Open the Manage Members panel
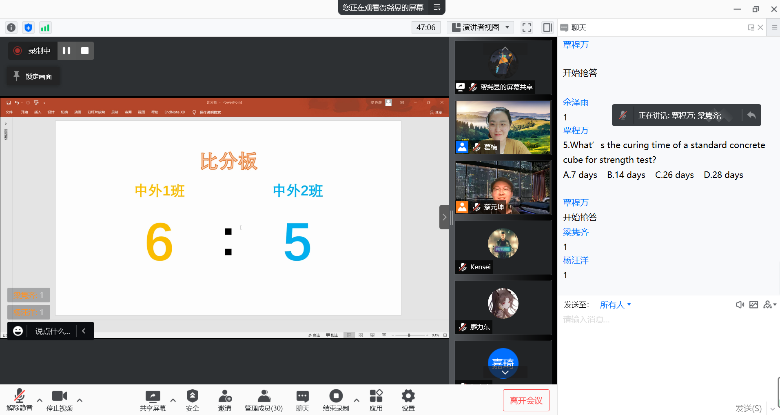This screenshot has height=415, width=780. (x=265, y=399)
